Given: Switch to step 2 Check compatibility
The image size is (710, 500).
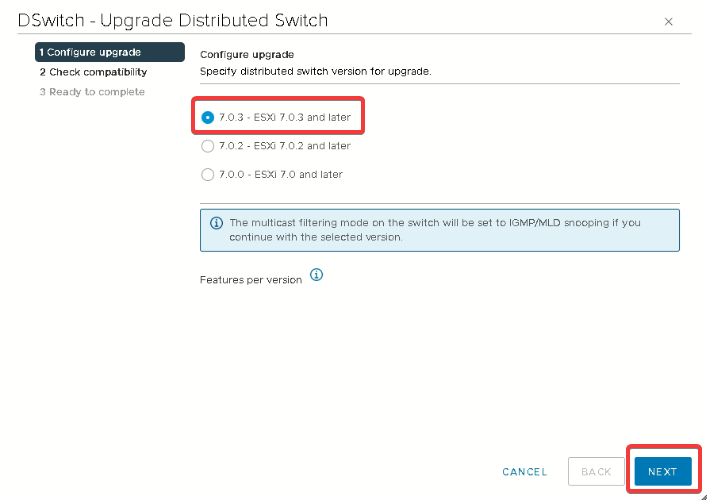Looking at the screenshot, I should pos(93,72).
